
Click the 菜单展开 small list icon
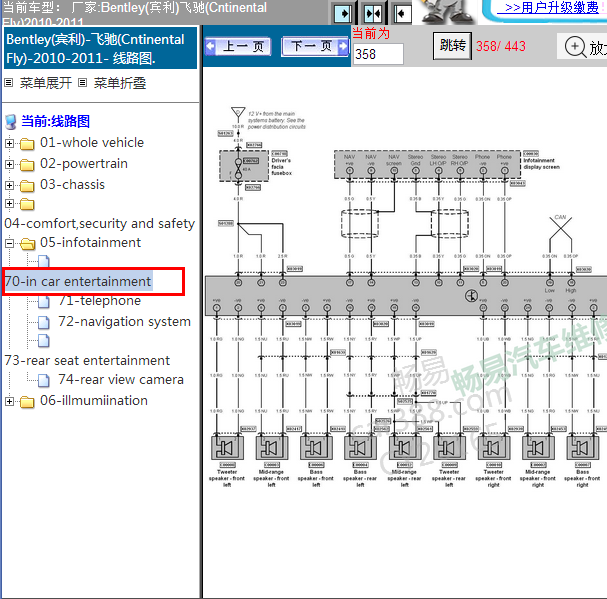click(x=9, y=82)
